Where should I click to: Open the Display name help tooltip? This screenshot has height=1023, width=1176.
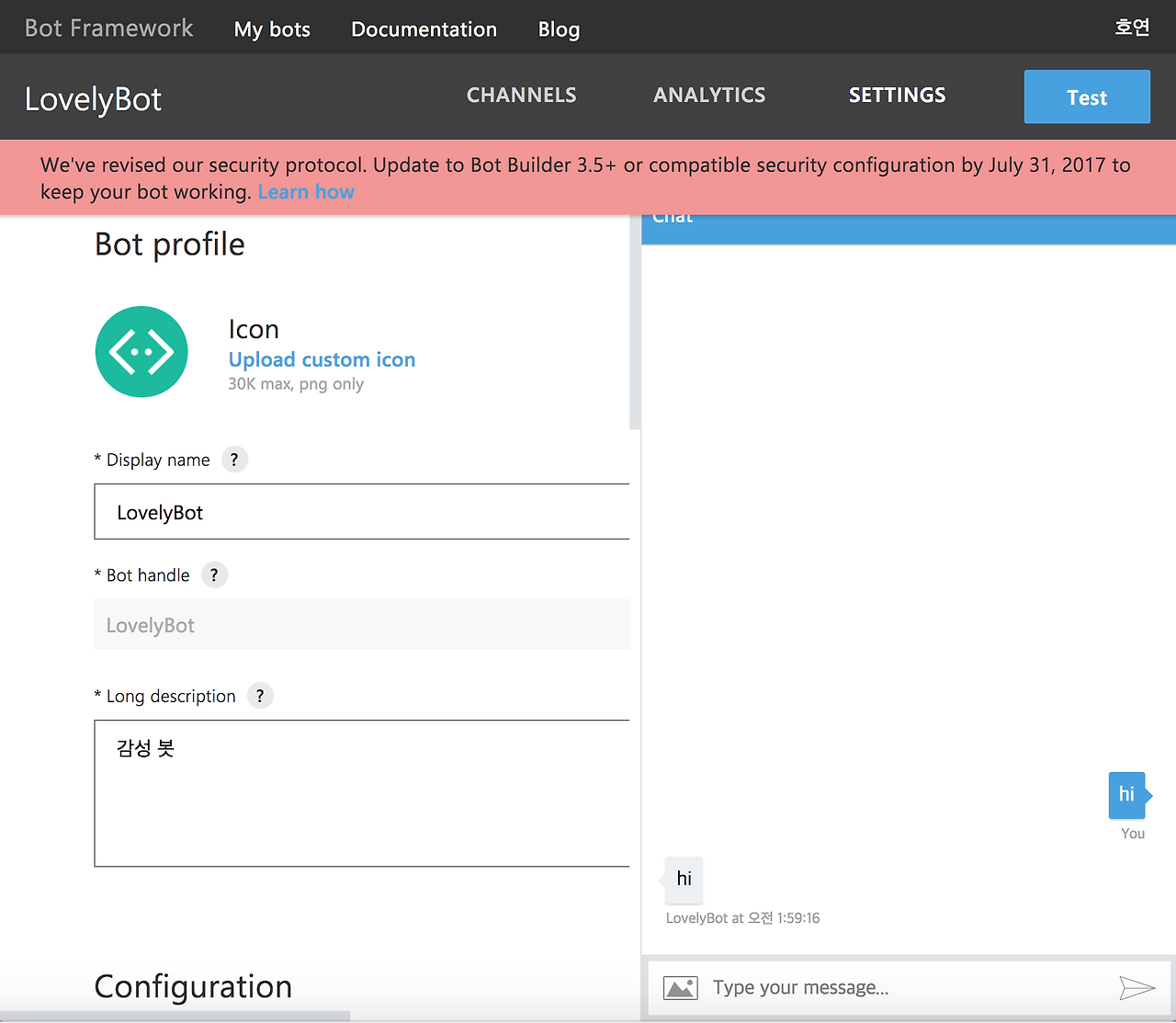pos(234,460)
